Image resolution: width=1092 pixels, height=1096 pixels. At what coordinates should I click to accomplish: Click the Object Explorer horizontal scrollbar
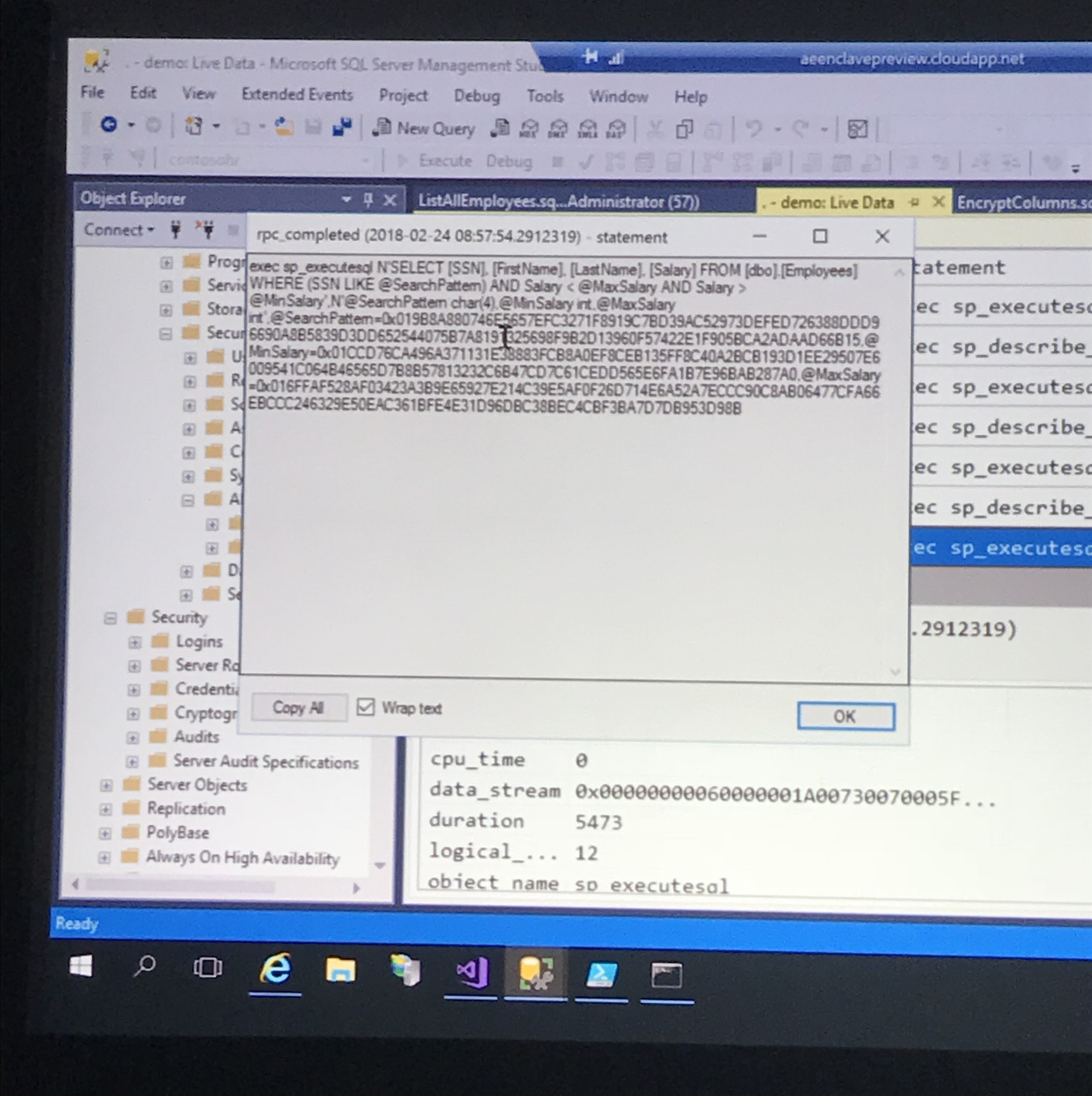182,885
